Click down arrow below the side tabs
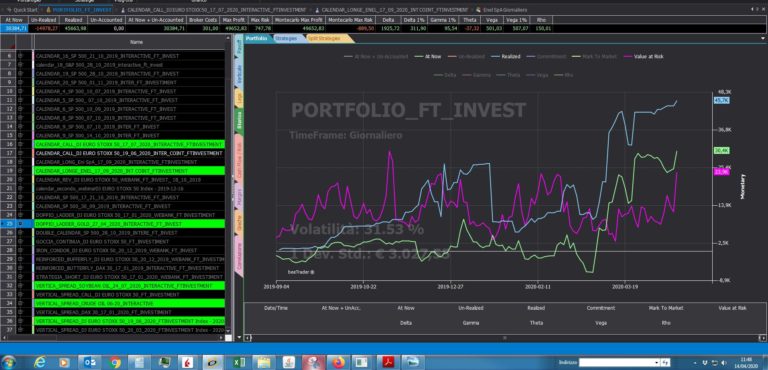The height and width of the screenshot is (370, 768). pyautogui.click(x=239, y=337)
